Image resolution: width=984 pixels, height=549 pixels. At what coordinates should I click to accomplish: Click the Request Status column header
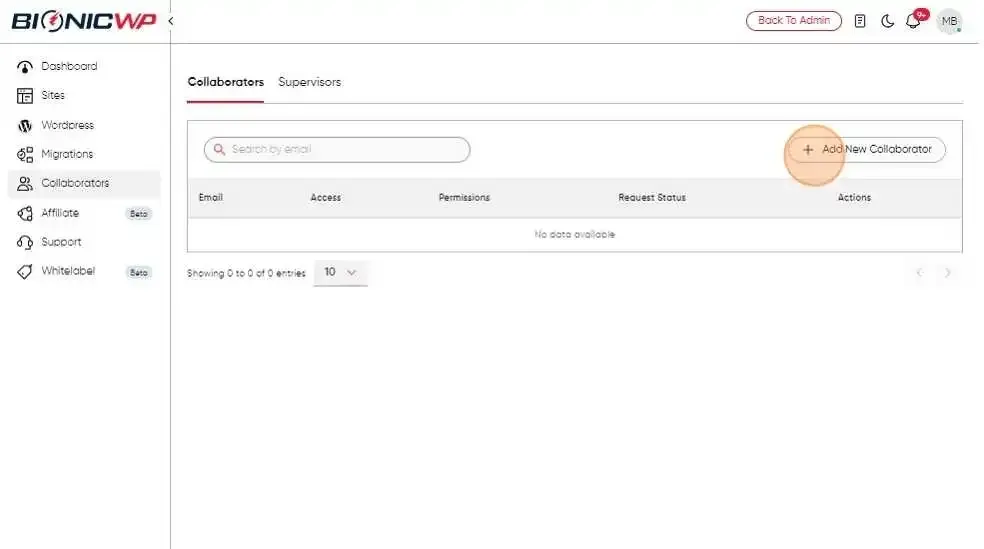pyautogui.click(x=651, y=197)
